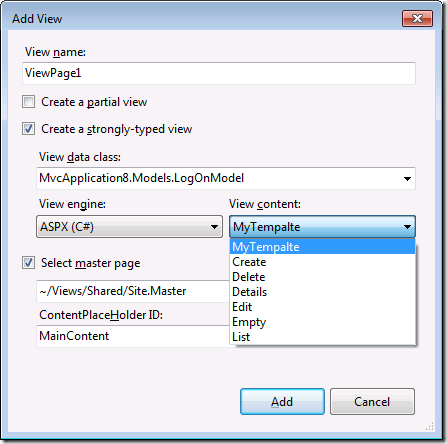The height and width of the screenshot is (444, 447).
Task: Click the Add button
Action: (x=282, y=402)
